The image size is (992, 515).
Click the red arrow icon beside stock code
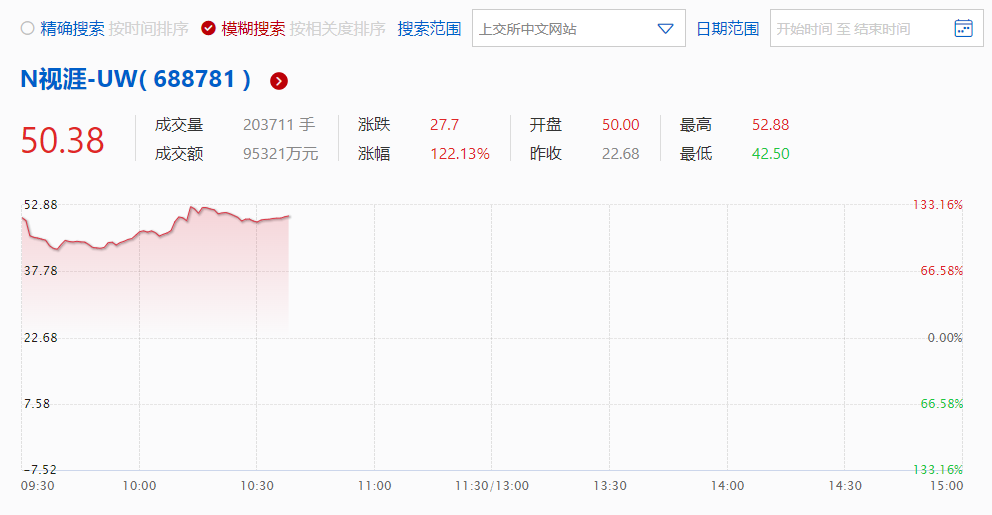(x=279, y=81)
